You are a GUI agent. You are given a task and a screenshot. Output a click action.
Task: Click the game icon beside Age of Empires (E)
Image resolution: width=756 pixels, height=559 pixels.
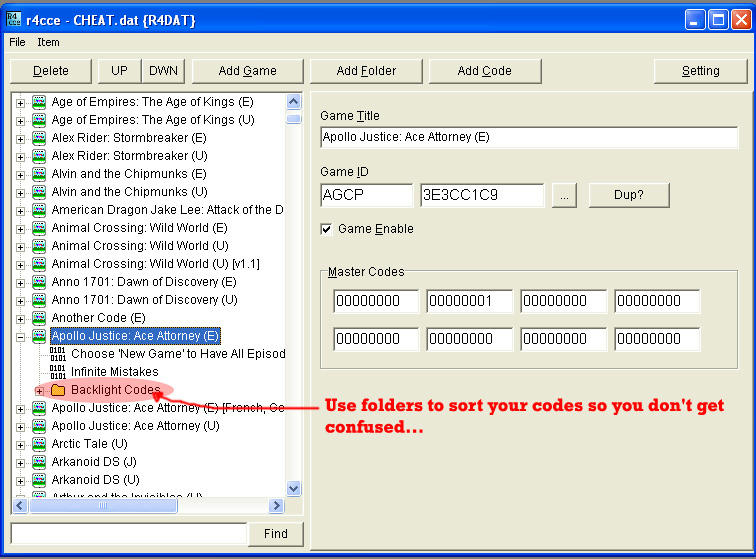39,102
